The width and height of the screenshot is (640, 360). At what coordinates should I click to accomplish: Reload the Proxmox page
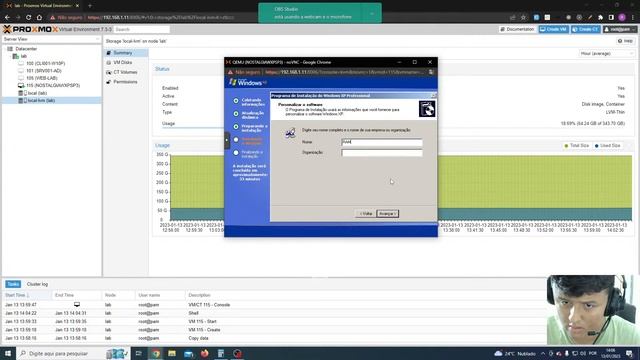pyautogui.click(x=28, y=18)
